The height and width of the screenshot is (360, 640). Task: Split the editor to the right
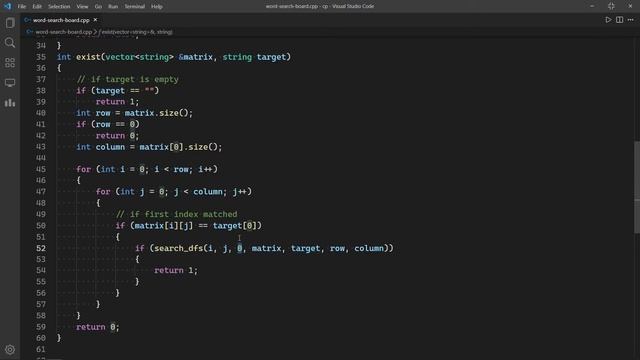[x=620, y=20]
